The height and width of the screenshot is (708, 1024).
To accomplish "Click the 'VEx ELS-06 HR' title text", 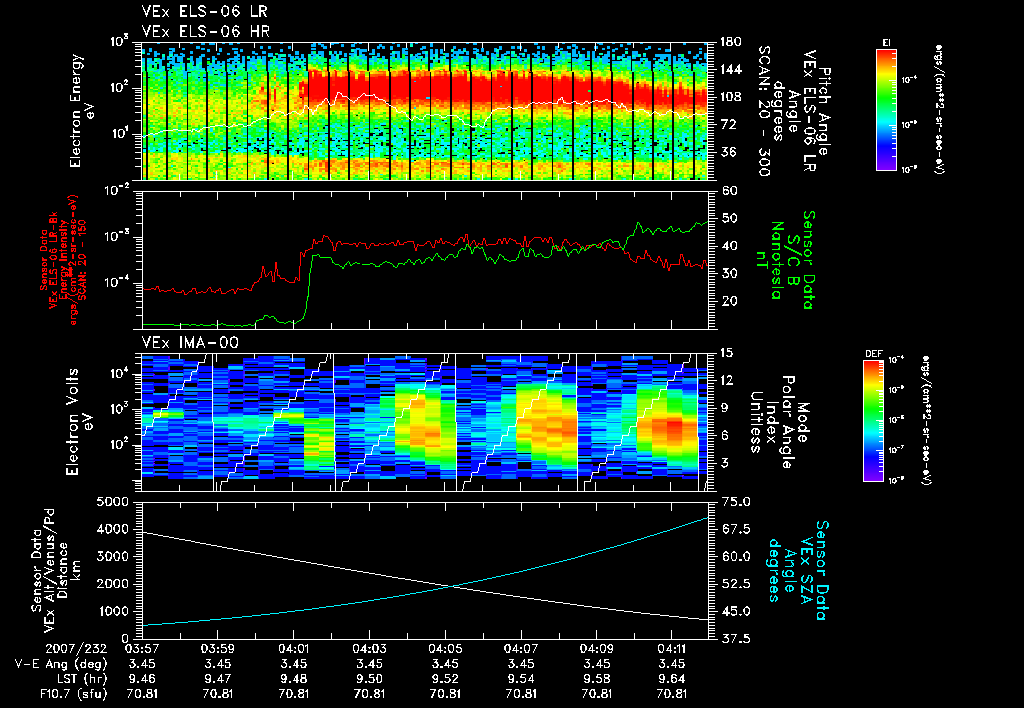I will (x=206, y=31).
